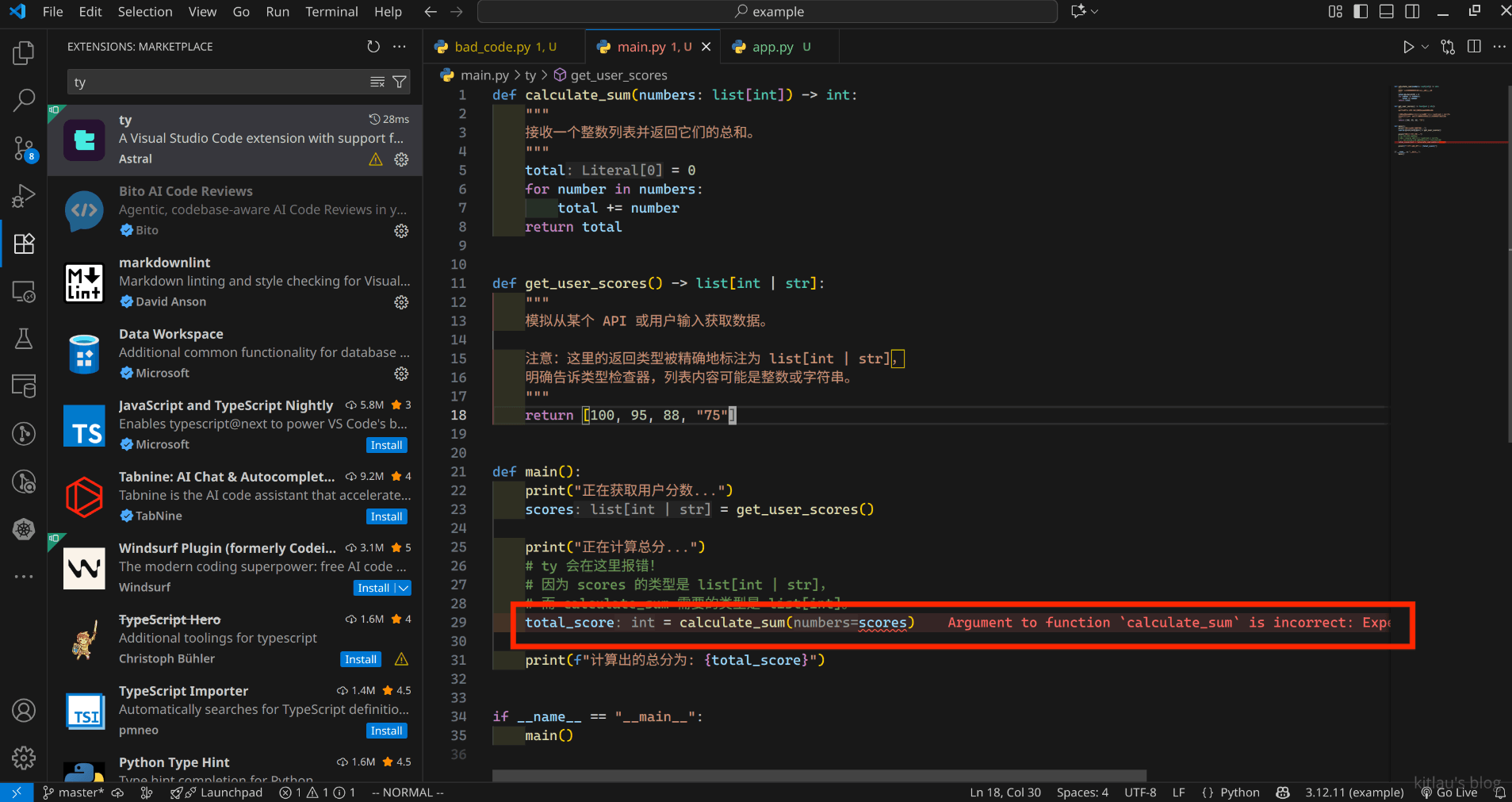Expand the Windsurf Install dropdown arrow
Image resolution: width=1512 pixels, height=802 pixels.
(404, 588)
